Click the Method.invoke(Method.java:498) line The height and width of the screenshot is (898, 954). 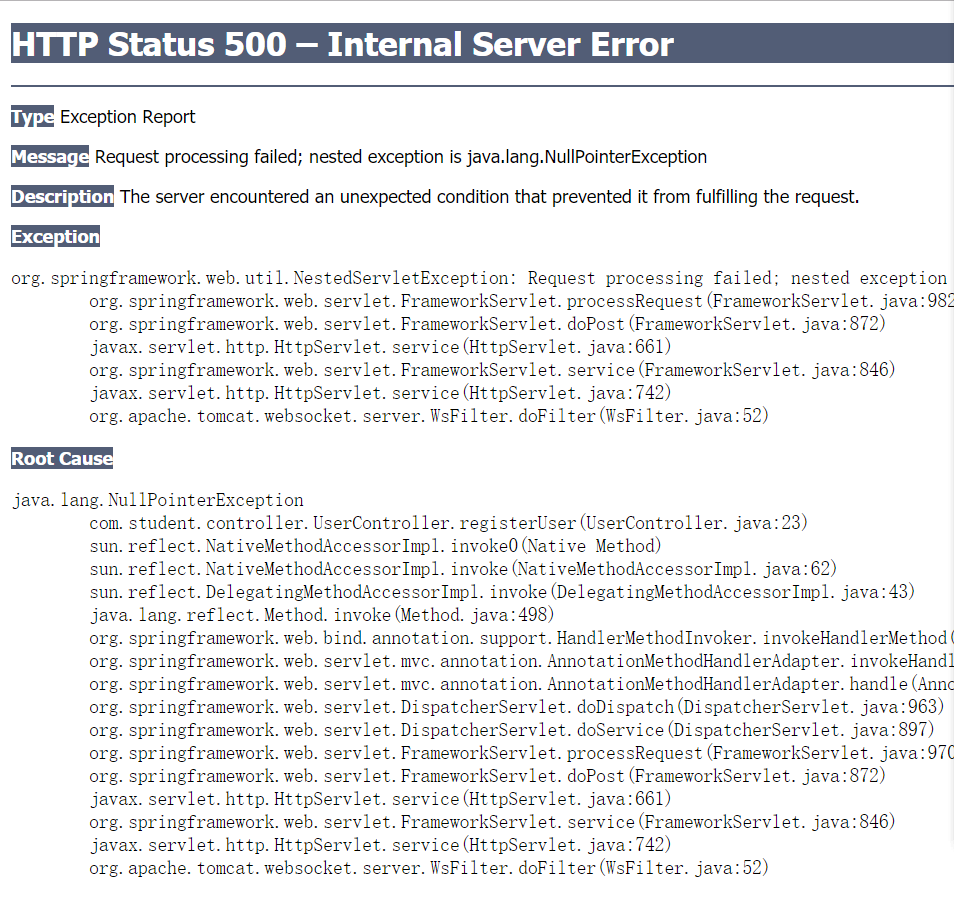click(322, 615)
